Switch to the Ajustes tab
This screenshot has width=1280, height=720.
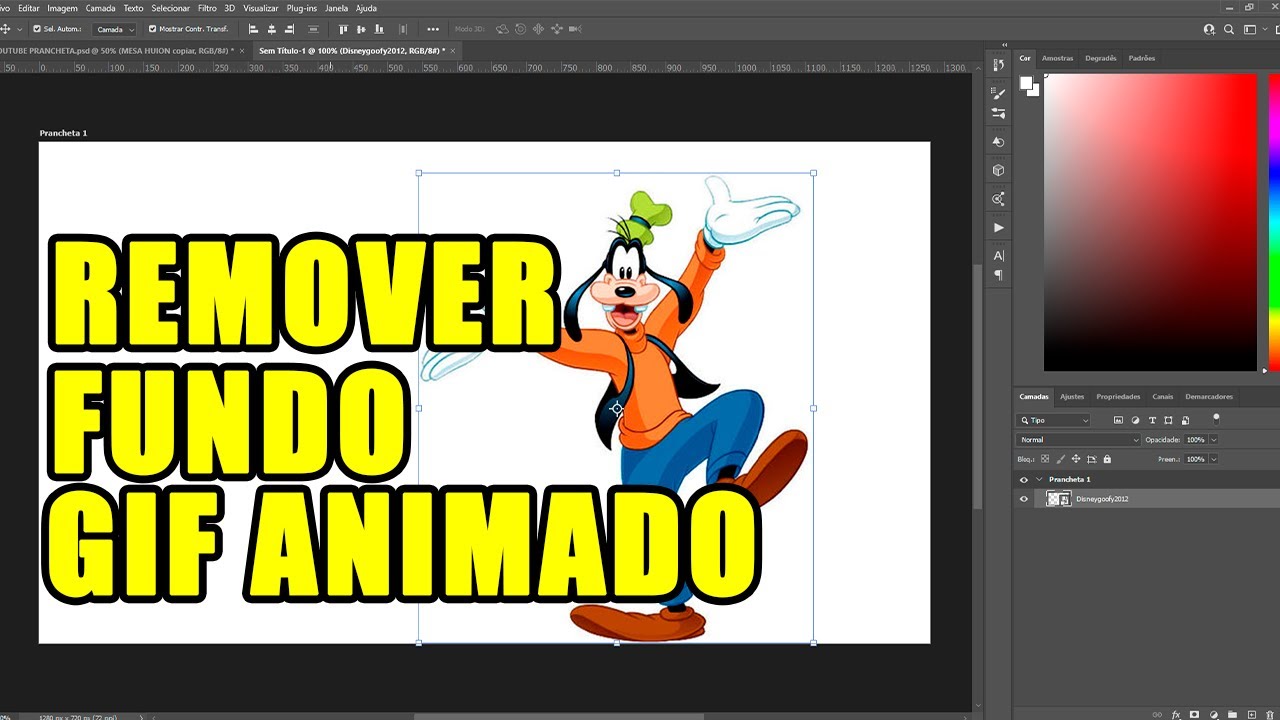tap(1072, 397)
